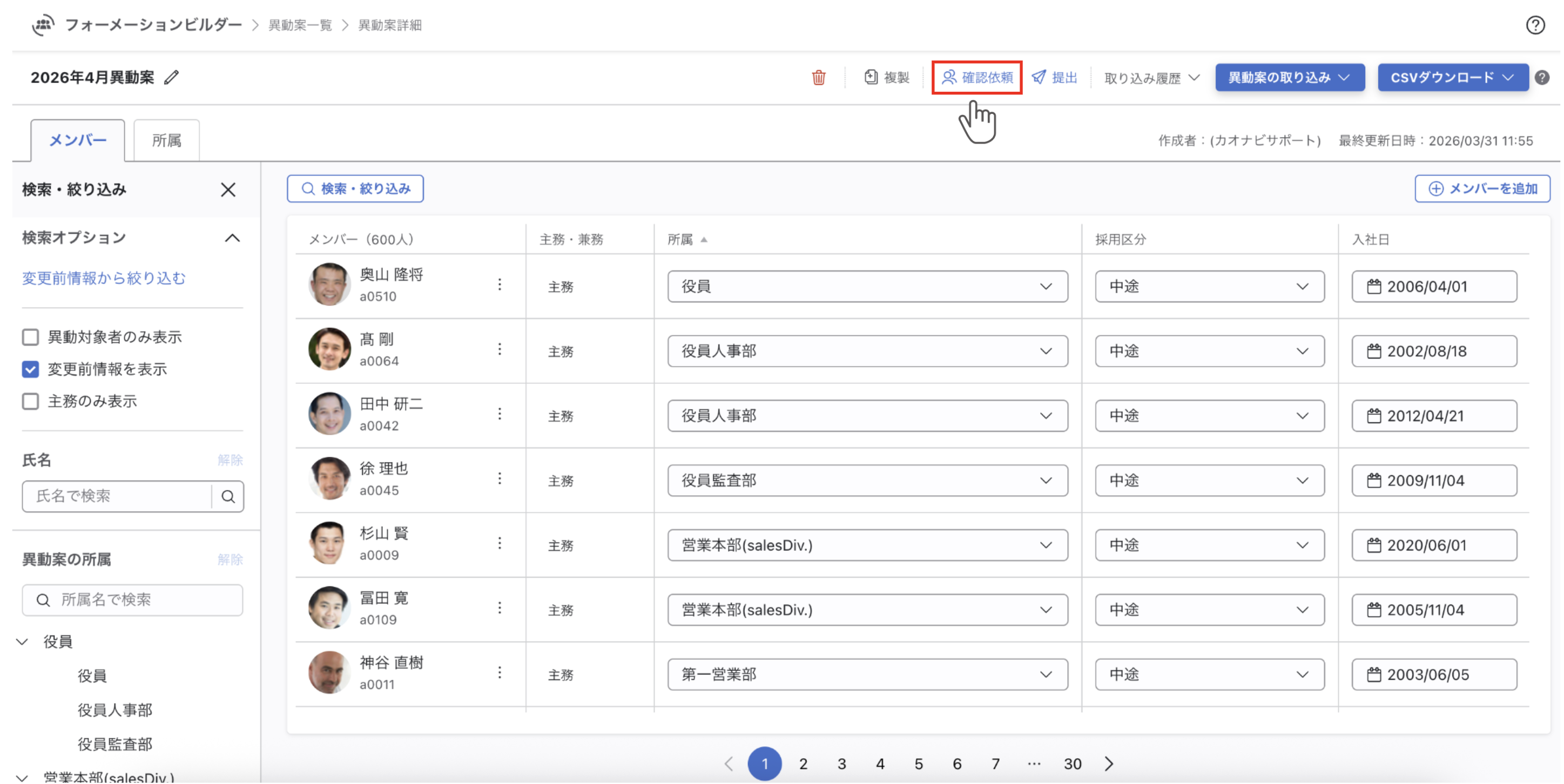Collapse the 検索オプション section
The height and width of the screenshot is (784, 1564).
(x=232, y=238)
